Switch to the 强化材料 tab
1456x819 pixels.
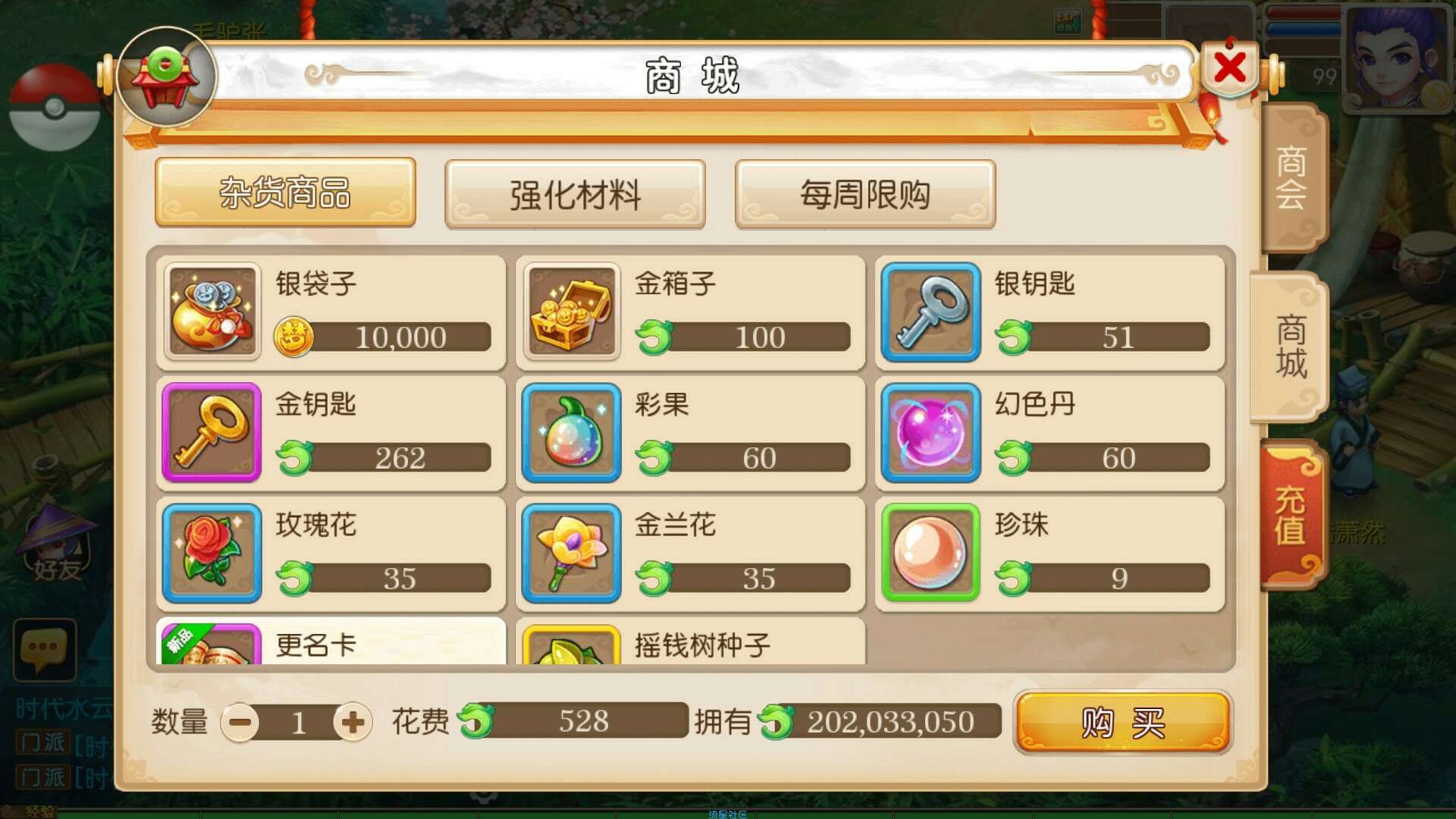pos(576,194)
